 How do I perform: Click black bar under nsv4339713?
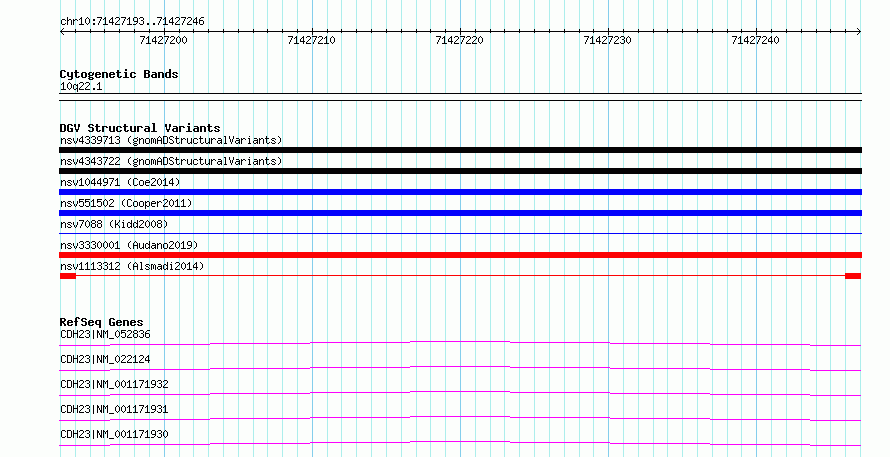click(x=460, y=150)
